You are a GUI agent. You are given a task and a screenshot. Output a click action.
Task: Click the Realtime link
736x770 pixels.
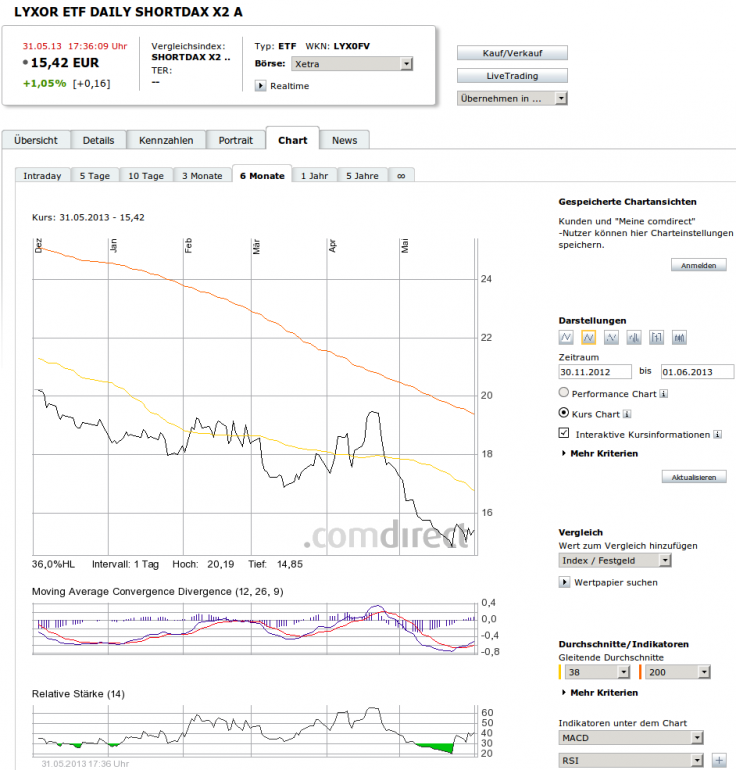click(290, 86)
